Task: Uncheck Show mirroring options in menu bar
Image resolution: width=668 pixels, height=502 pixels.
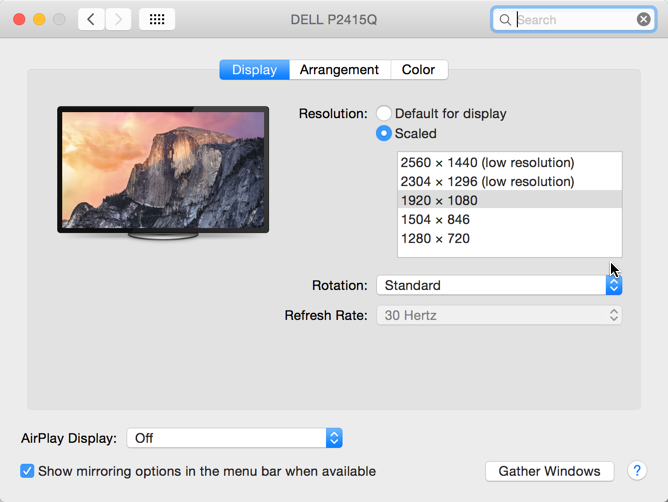Action: pos(27,471)
